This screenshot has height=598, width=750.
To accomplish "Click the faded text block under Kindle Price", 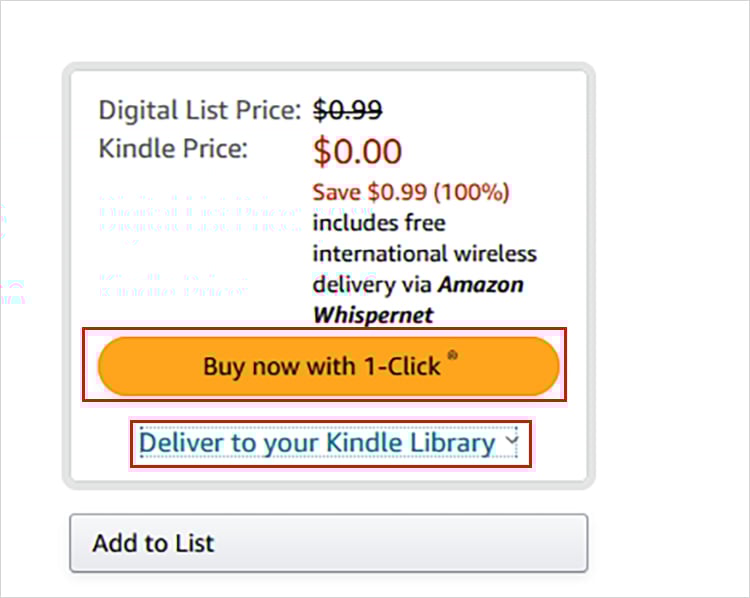I will (x=198, y=215).
